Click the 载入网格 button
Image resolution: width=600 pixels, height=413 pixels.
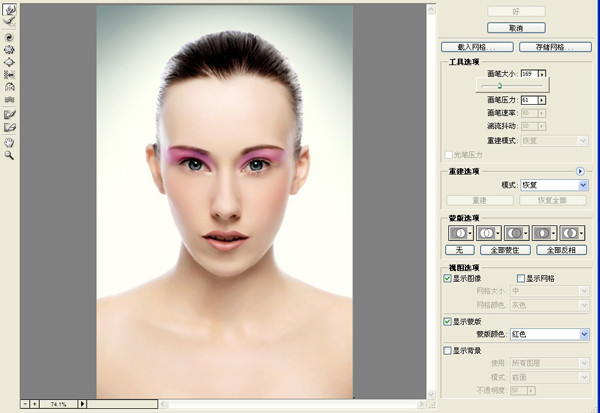click(x=477, y=47)
